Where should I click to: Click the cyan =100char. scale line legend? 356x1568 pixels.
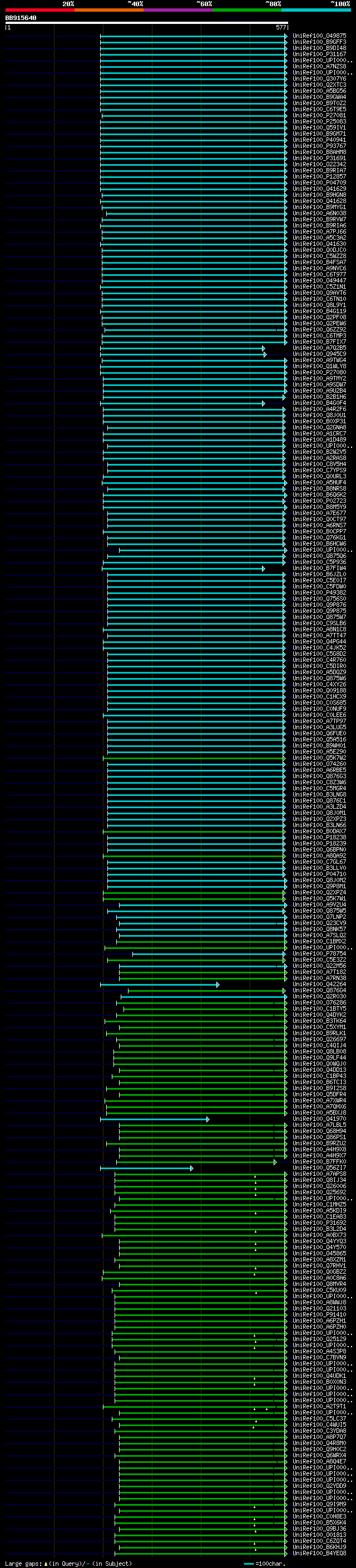coord(248,1564)
